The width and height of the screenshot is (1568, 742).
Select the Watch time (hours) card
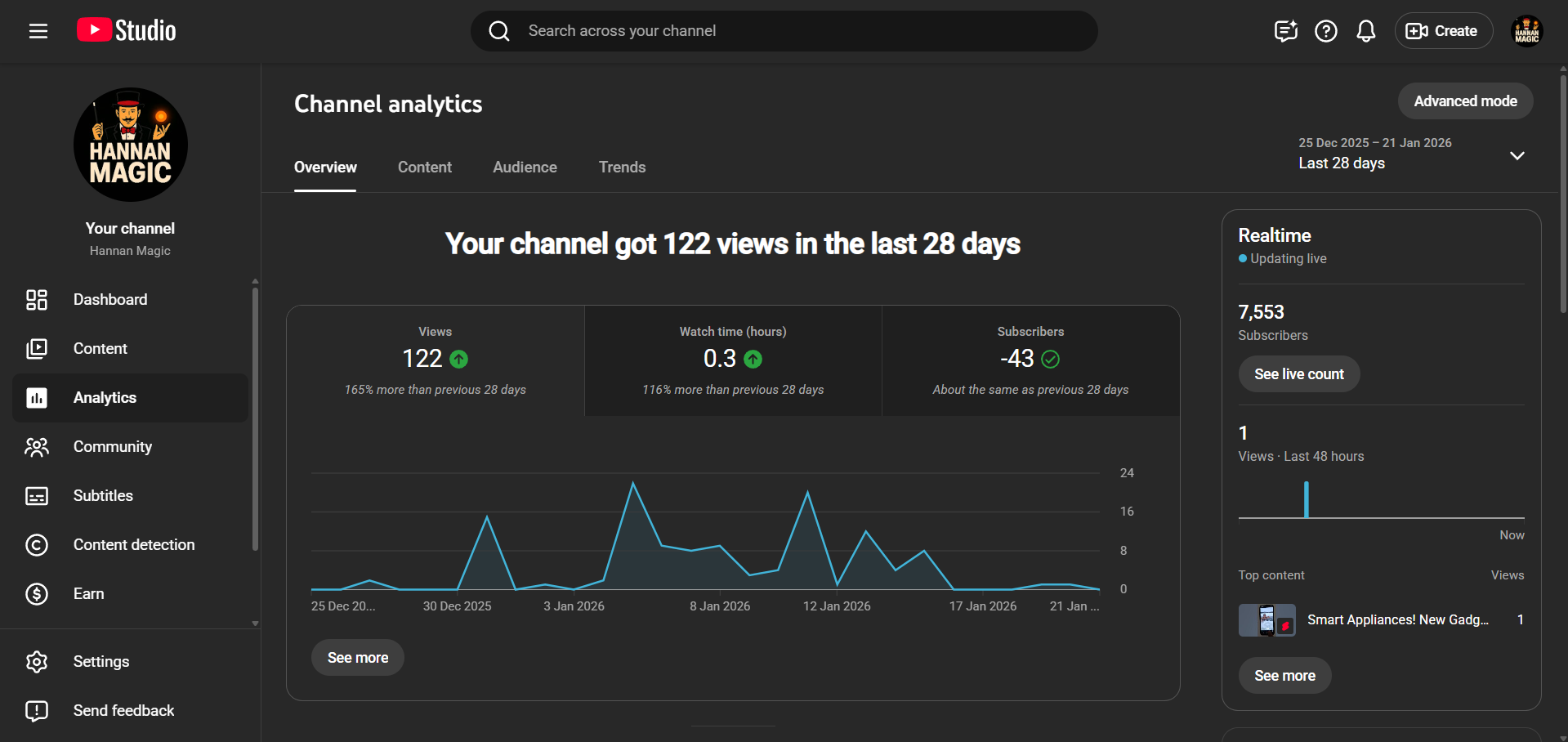pos(733,360)
